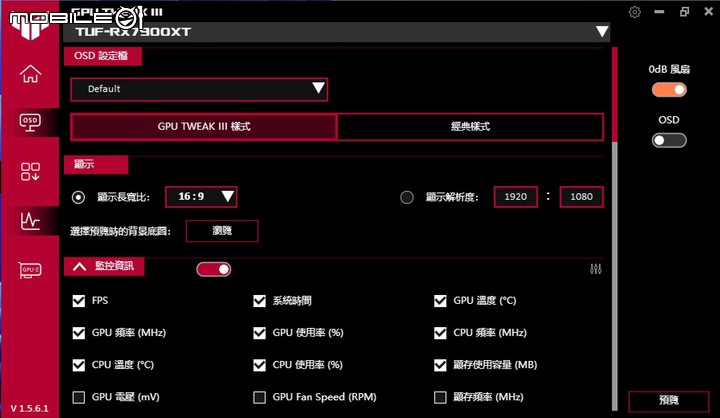Click the V 1.5.6.1 version text
This screenshot has height=418, width=720.
(29, 408)
